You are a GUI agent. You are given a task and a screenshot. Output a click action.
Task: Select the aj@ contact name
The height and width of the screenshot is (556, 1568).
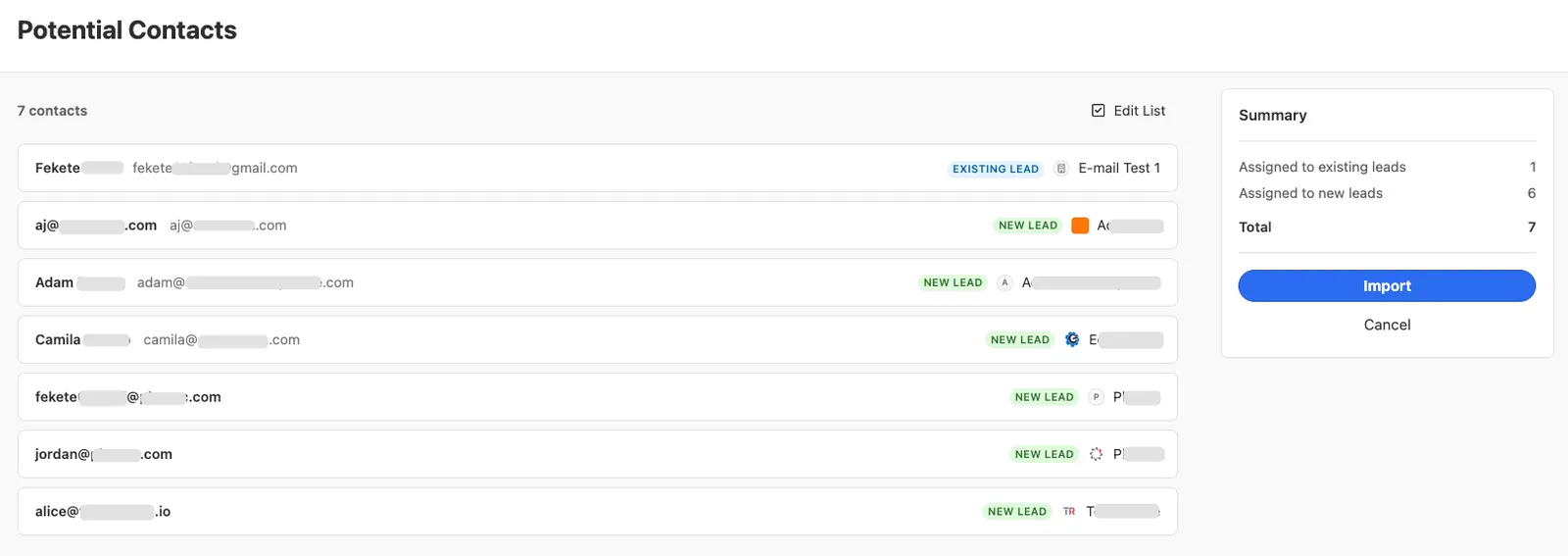coord(96,226)
